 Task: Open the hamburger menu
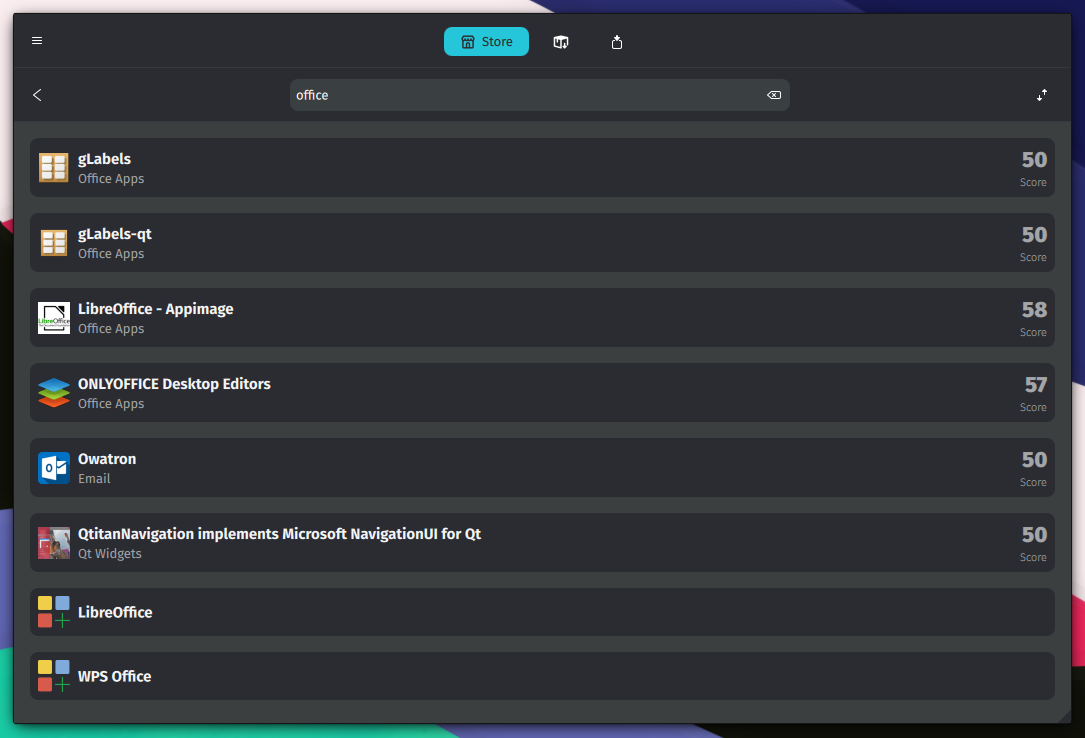click(x=37, y=41)
